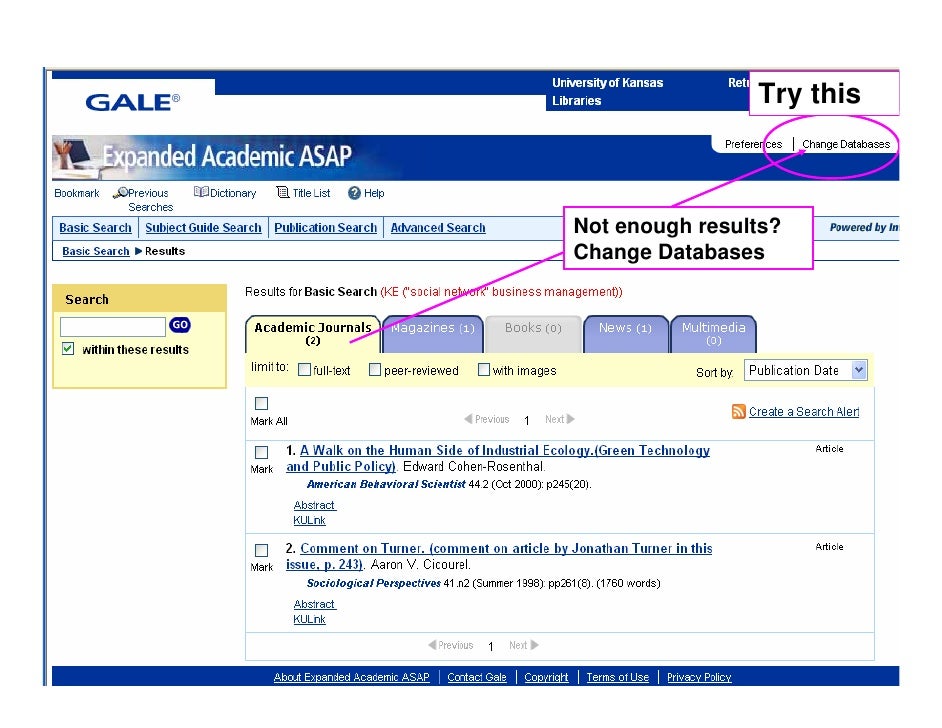This screenshot has height=728, width=942.
Task: Switch to Books tab
Action: pos(533,333)
